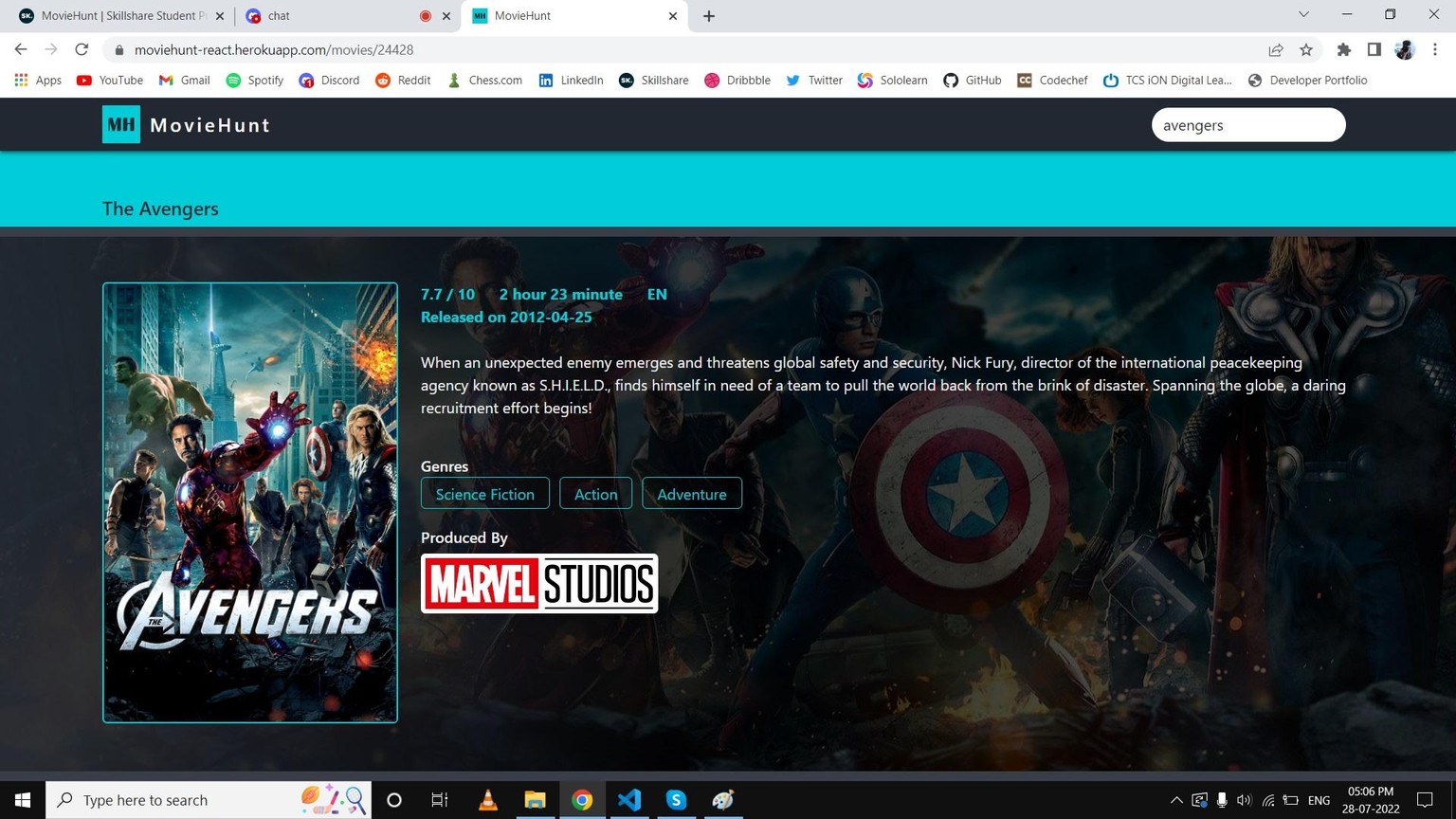Open Discord bookmark
This screenshot has height=819, width=1456.
point(329,81)
